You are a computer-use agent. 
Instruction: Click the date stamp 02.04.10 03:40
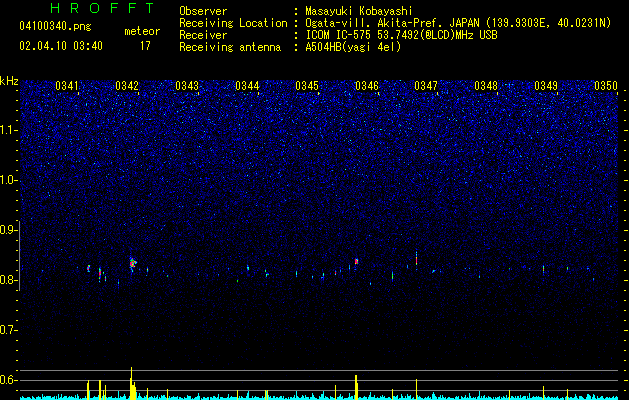[61, 46]
